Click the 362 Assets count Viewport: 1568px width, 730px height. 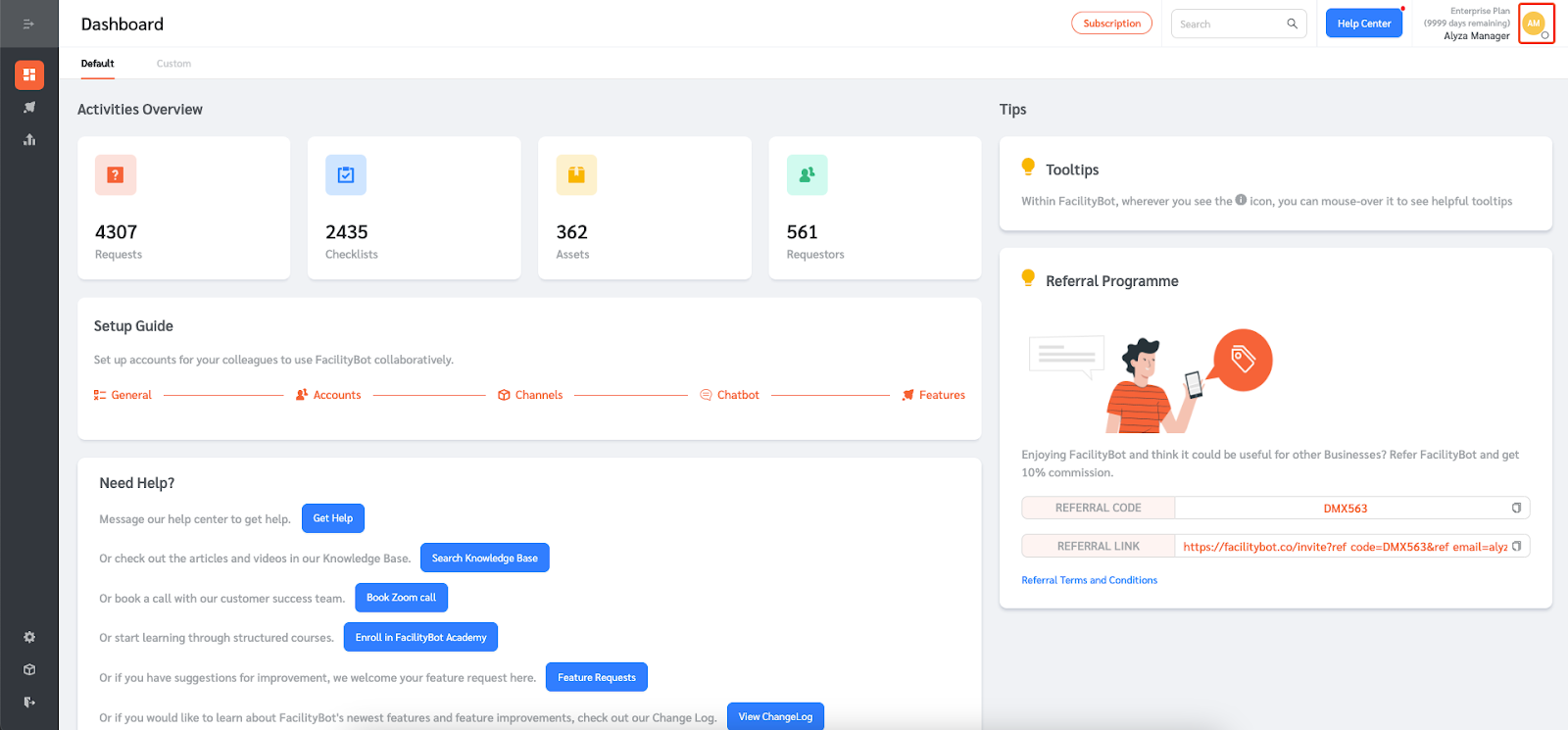572,232
